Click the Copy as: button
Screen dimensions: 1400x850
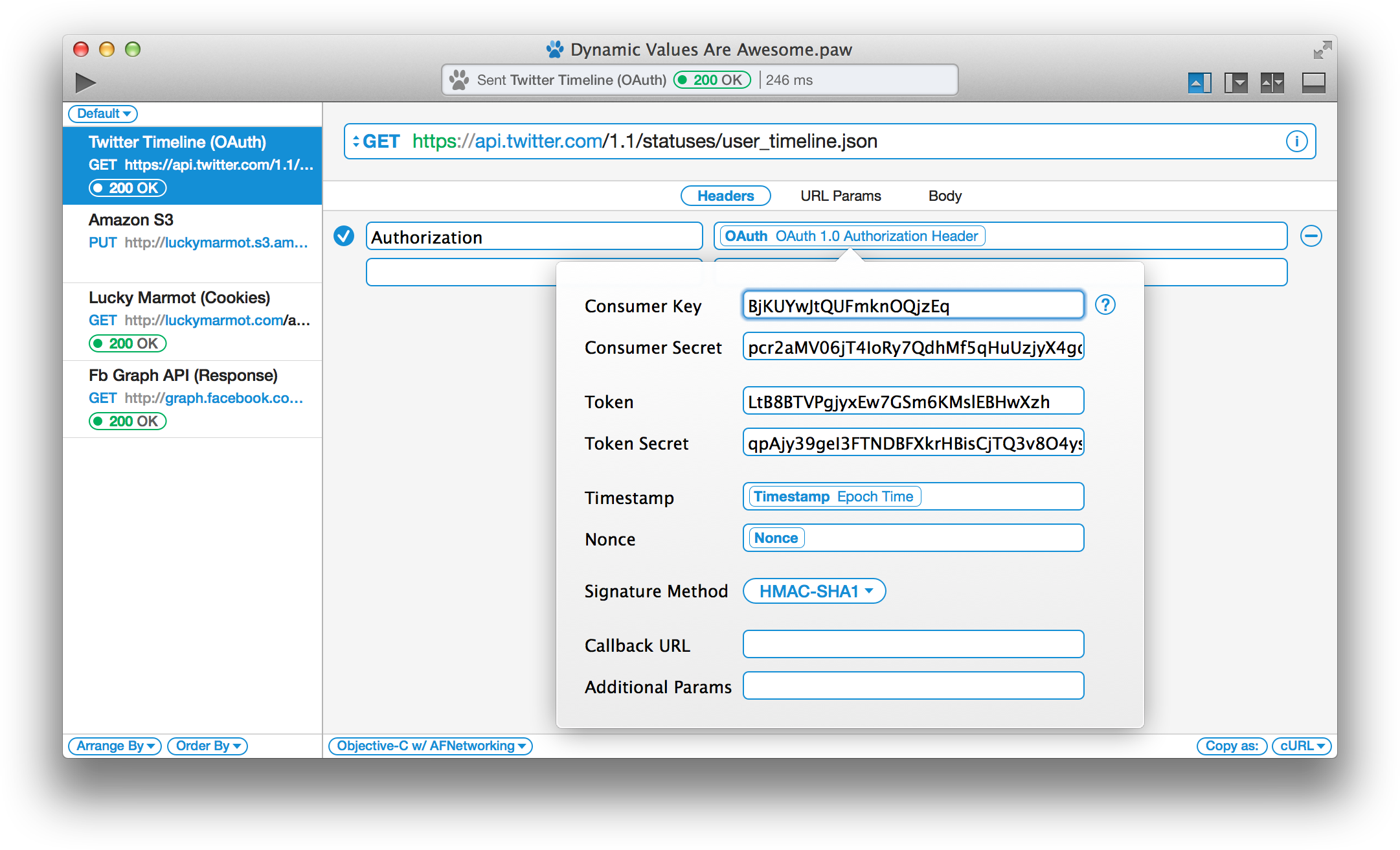coord(1231,746)
